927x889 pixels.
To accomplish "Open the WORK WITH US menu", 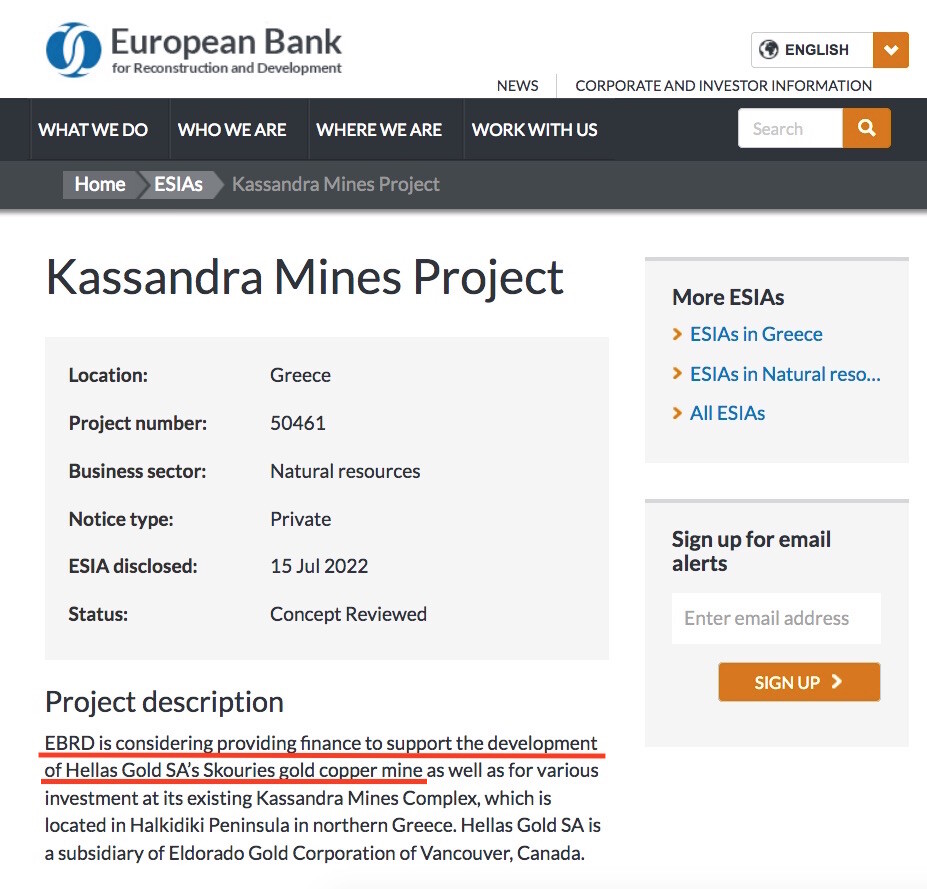I will pyautogui.click(x=535, y=129).
